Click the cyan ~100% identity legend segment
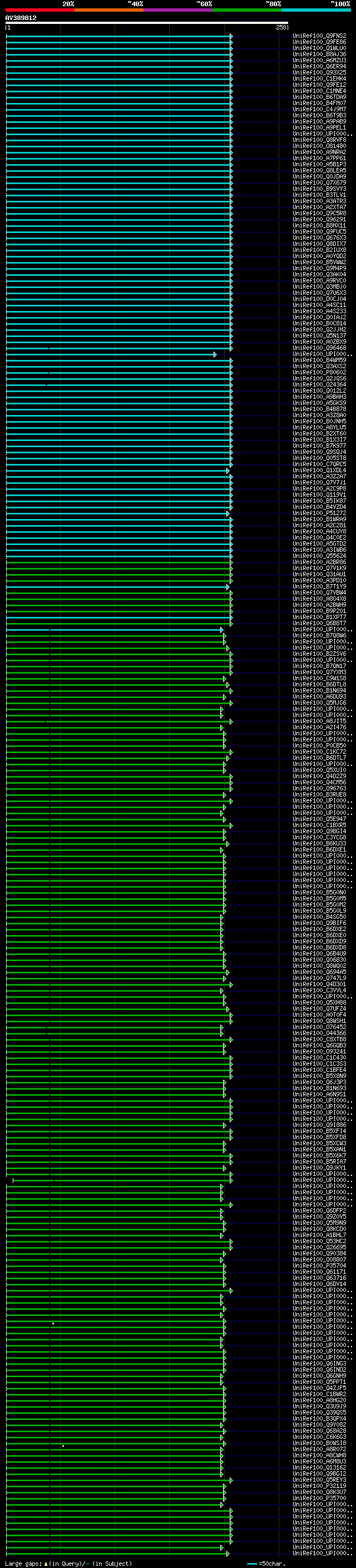This screenshot has height=1568, width=356. 317,10
